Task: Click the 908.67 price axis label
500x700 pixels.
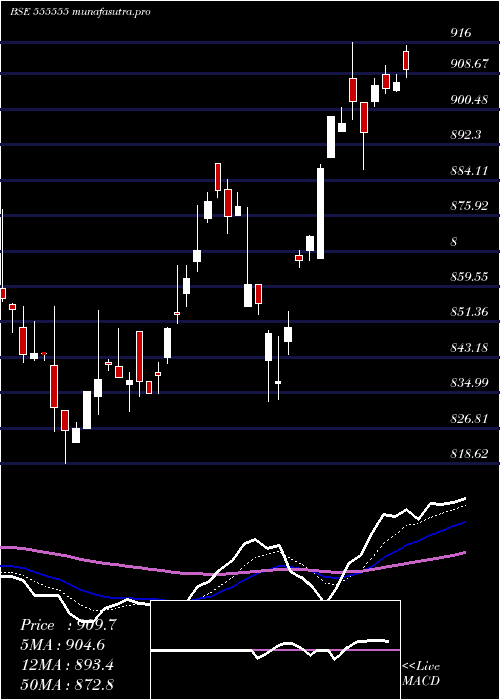Action: click(469, 64)
